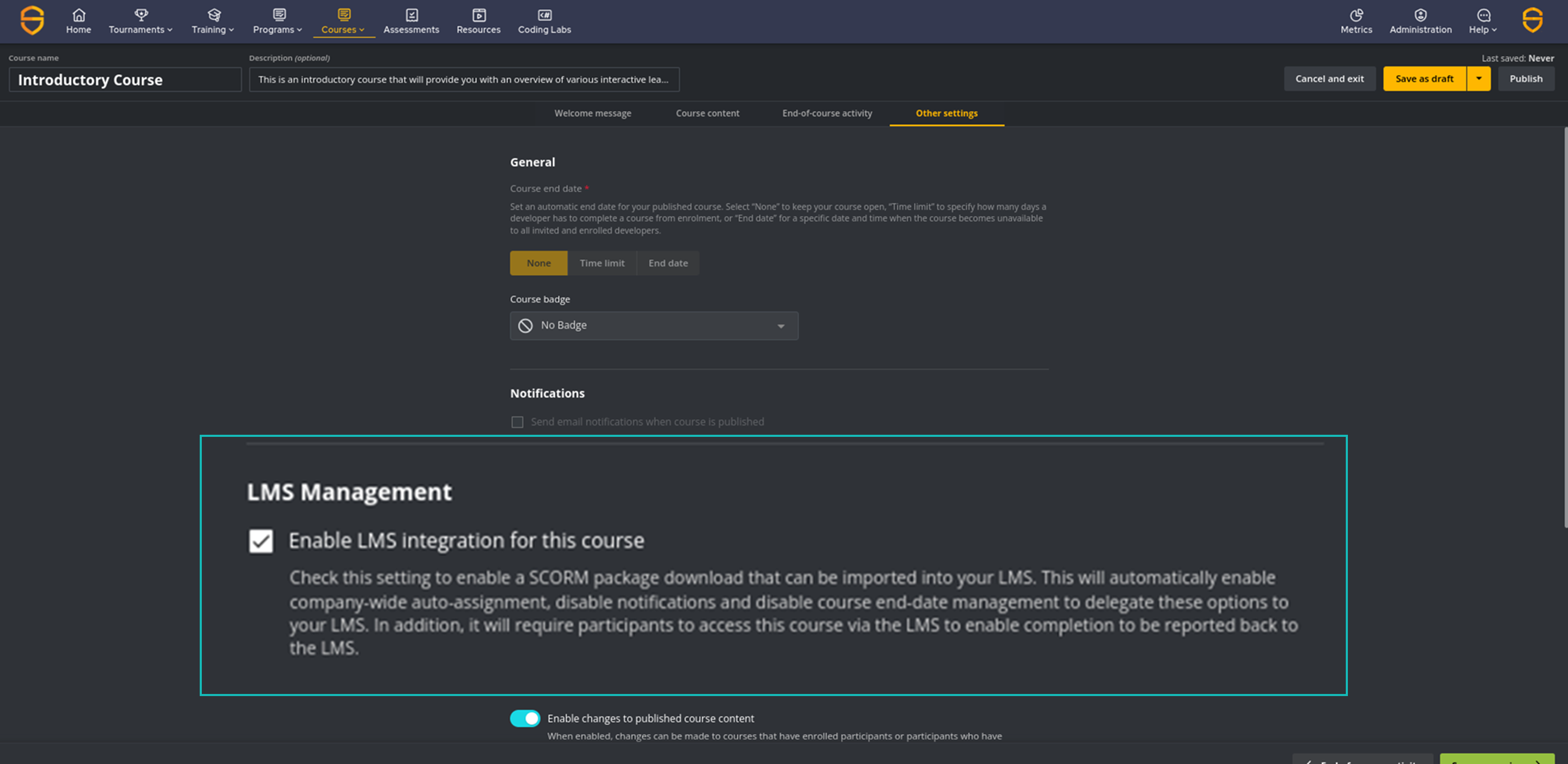This screenshot has height=764, width=1568.
Task: Click Cancel and exit
Action: coord(1330,78)
